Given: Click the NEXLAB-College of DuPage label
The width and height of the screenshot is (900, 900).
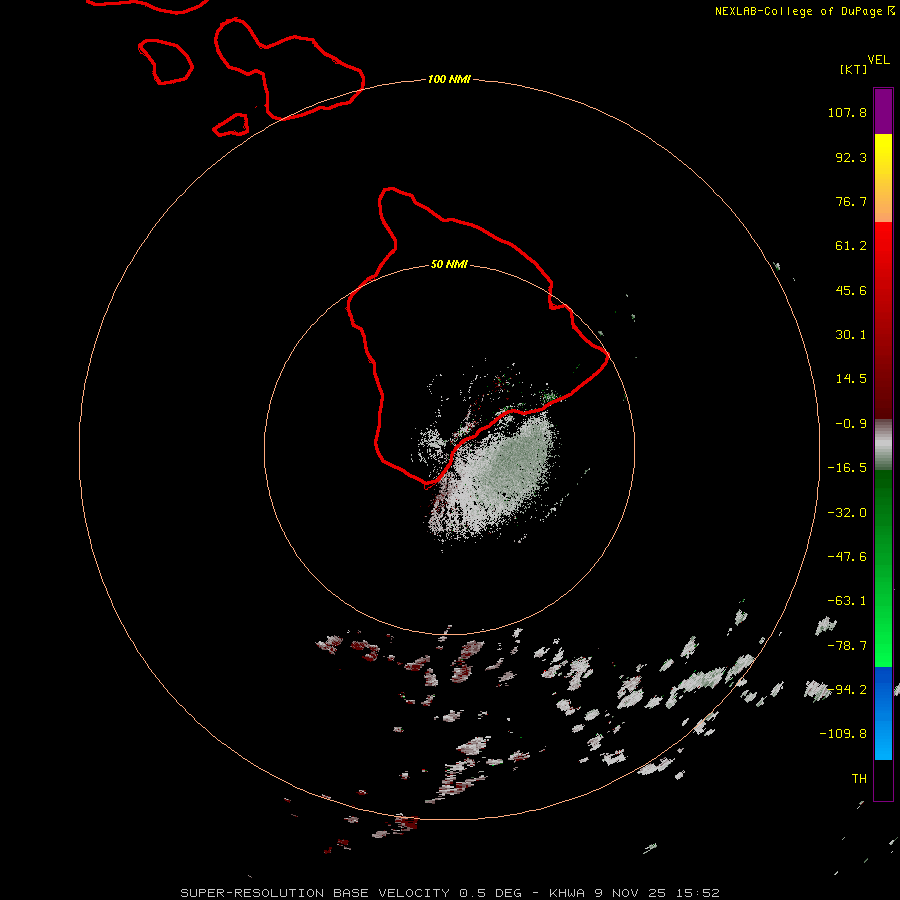Looking at the screenshot, I should point(800,11).
